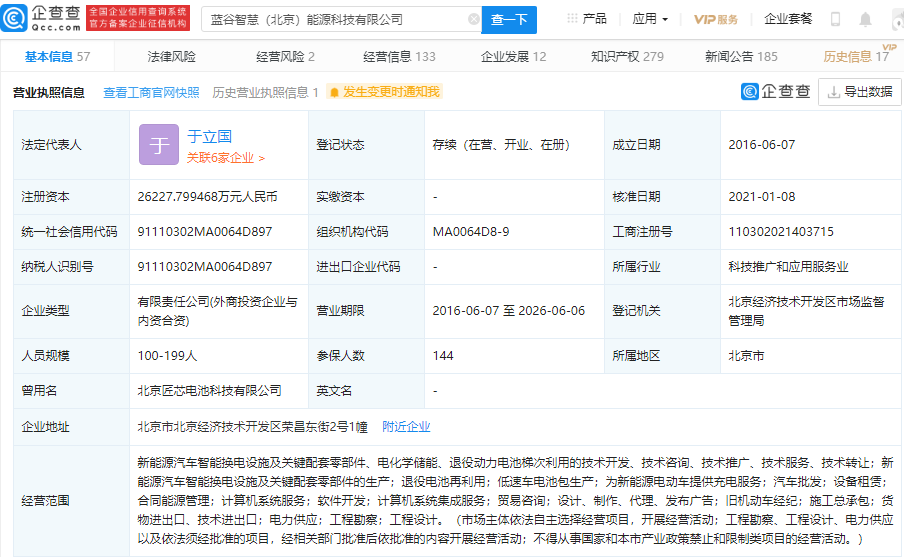This screenshot has width=904, height=557.
Task: Click registered capital value 26227.799468万元人民币
Action: [x=207, y=197]
